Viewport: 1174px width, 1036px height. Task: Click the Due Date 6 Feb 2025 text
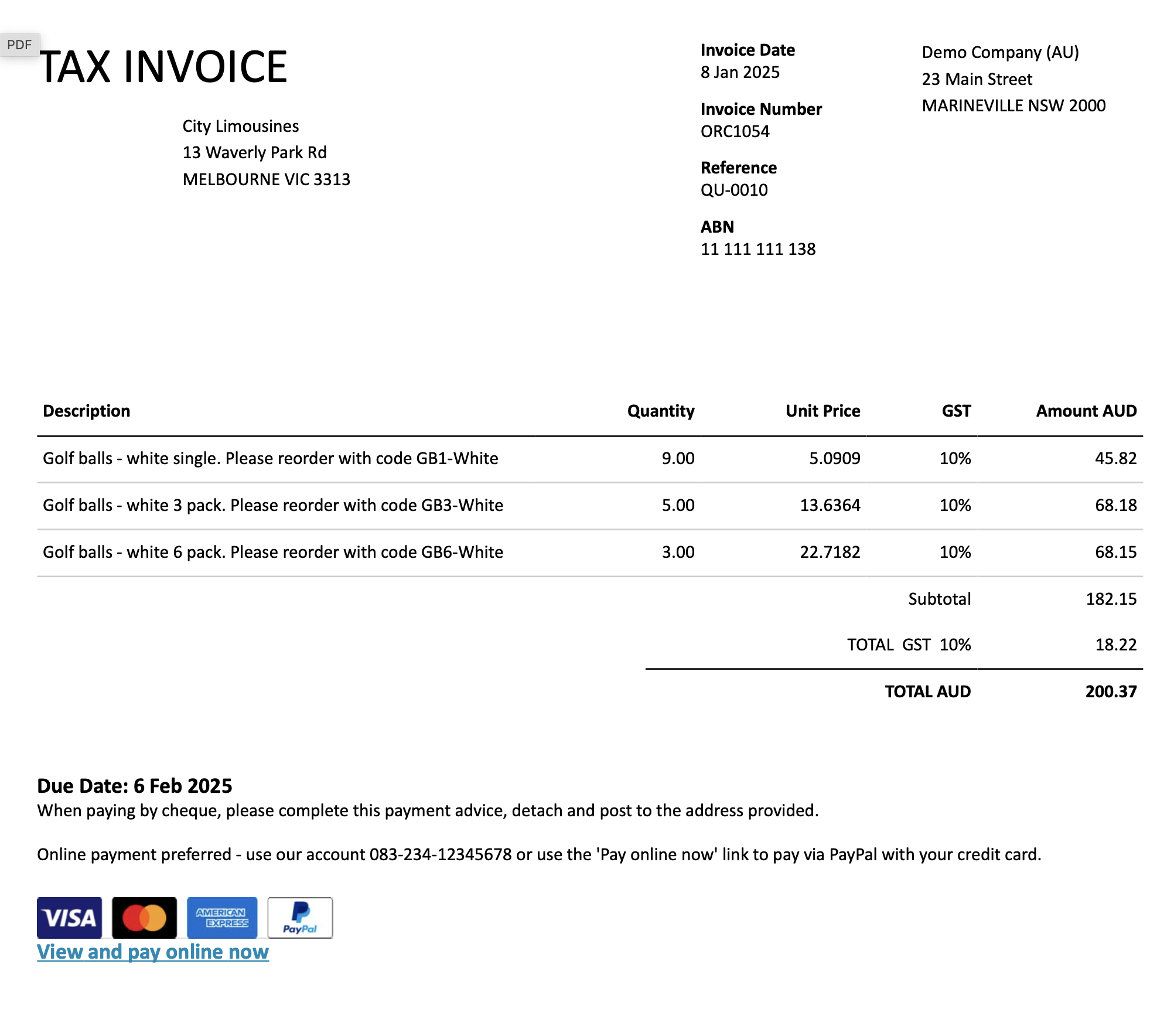pyautogui.click(x=135, y=786)
